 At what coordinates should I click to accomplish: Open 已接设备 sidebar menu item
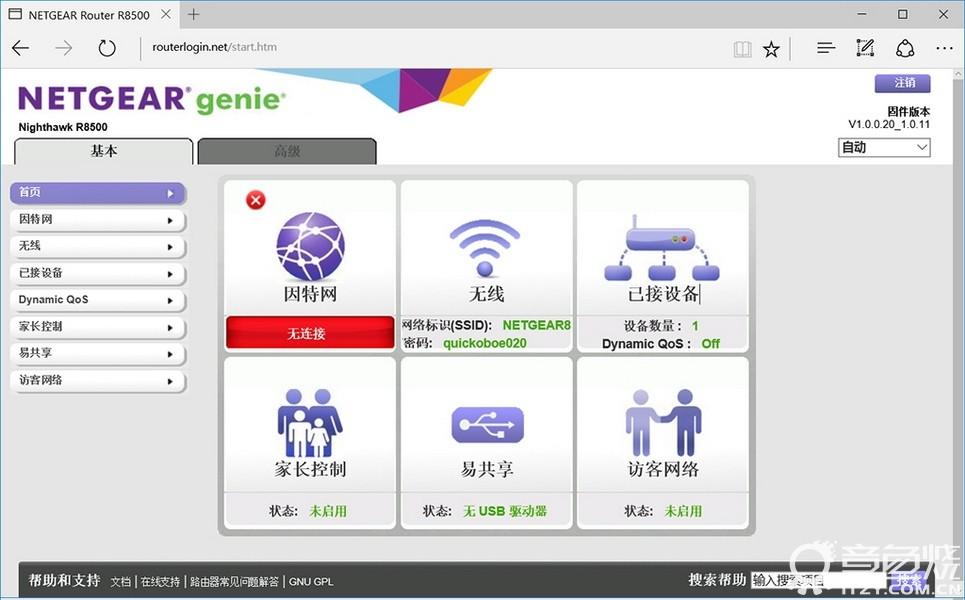point(97,273)
